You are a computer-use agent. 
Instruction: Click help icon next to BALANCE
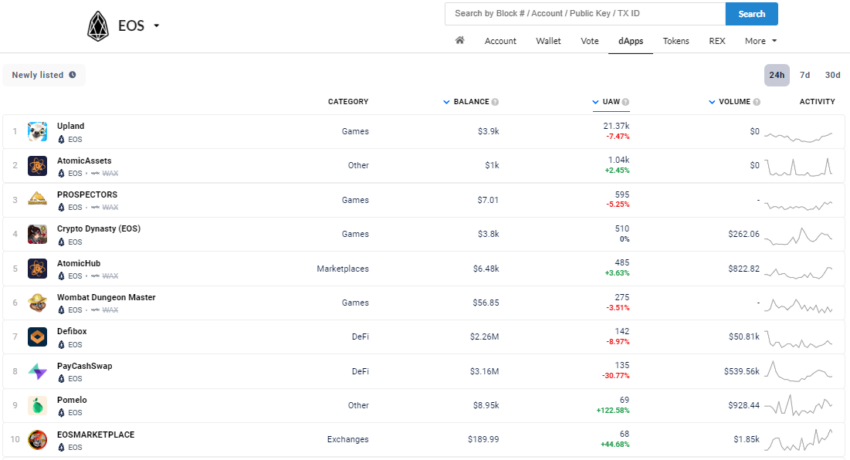coord(495,102)
